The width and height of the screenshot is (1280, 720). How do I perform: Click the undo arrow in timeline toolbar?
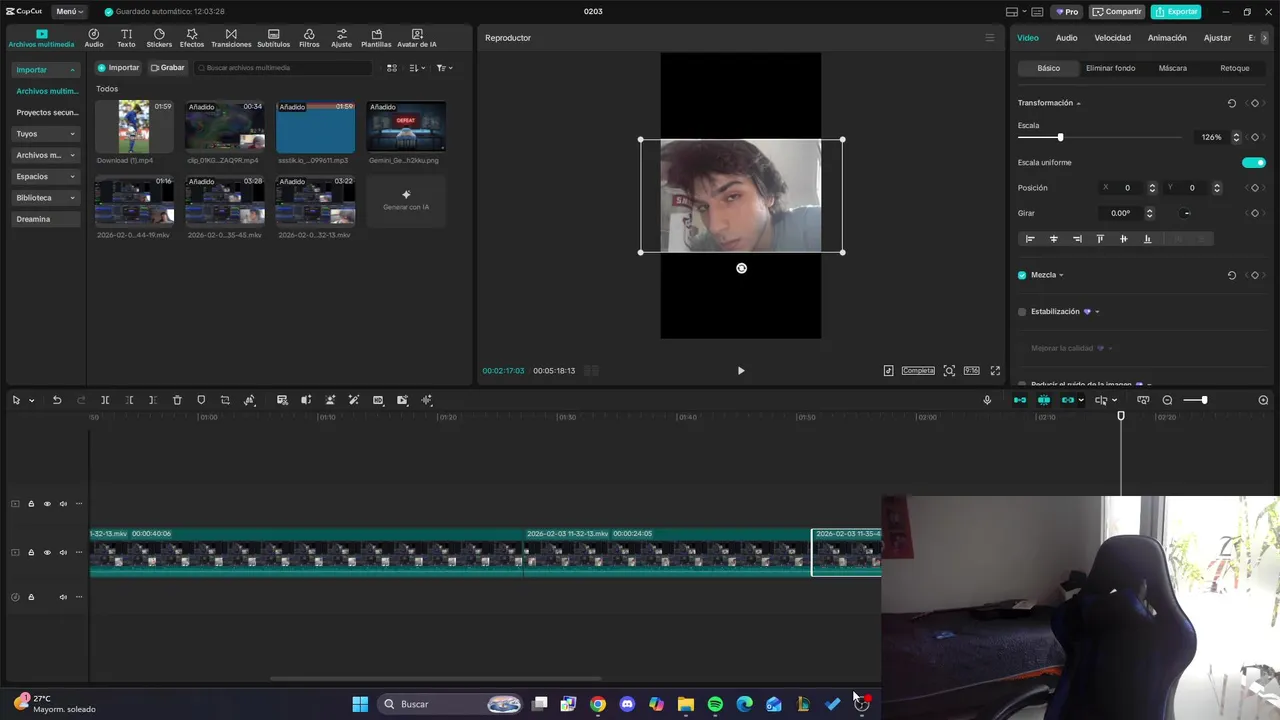[57, 400]
